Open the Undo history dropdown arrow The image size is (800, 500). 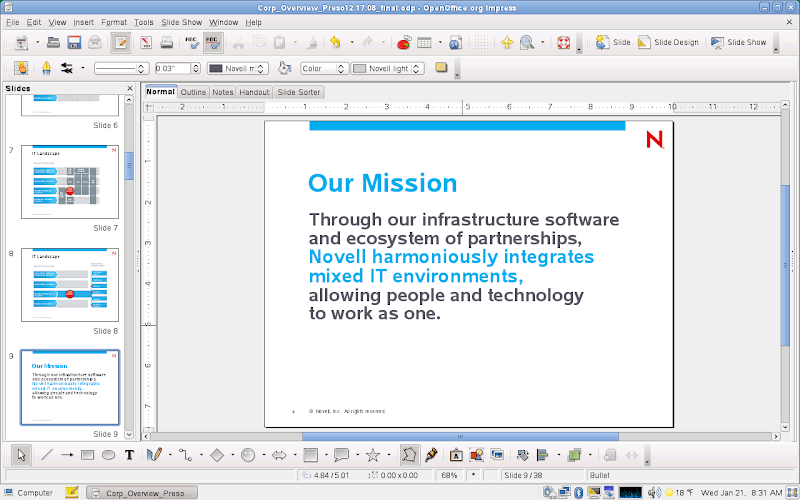(352, 43)
